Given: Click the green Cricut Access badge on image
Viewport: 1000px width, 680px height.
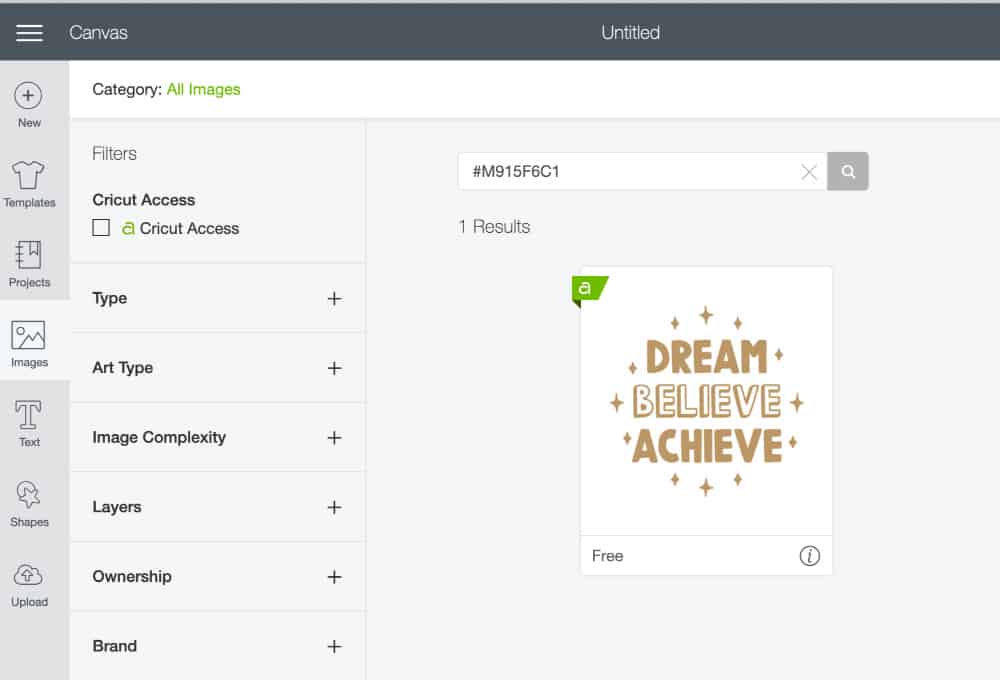Looking at the screenshot, I should click(589, 290).
